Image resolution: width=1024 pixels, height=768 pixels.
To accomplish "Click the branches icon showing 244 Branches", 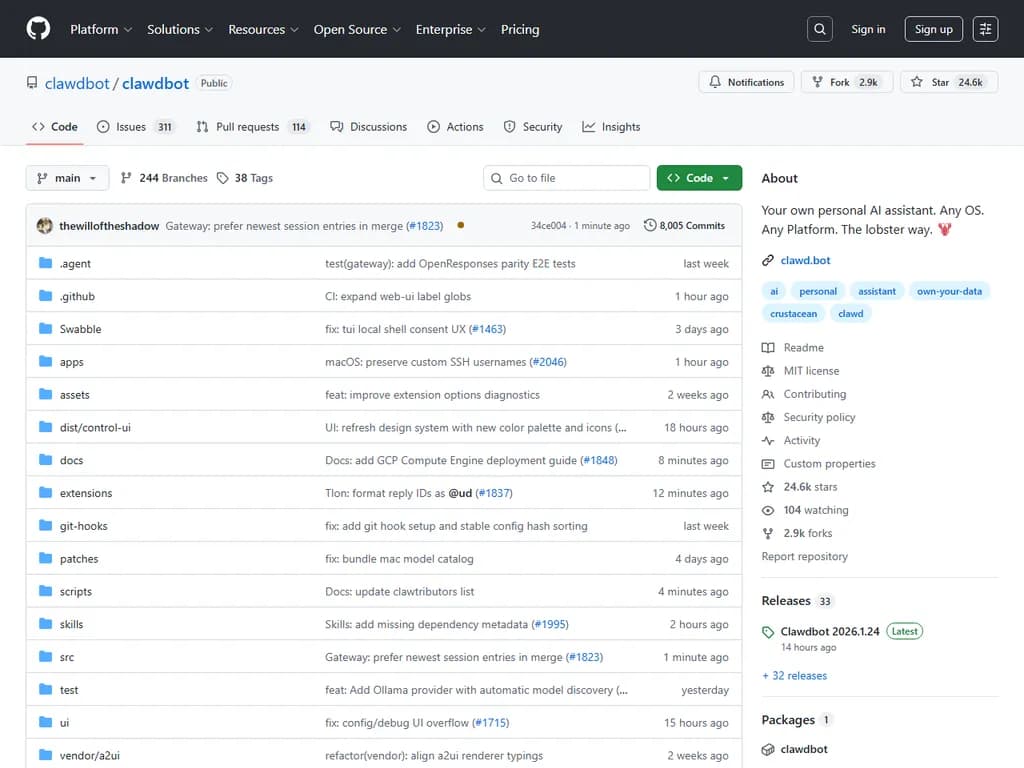I will point(126,178).
